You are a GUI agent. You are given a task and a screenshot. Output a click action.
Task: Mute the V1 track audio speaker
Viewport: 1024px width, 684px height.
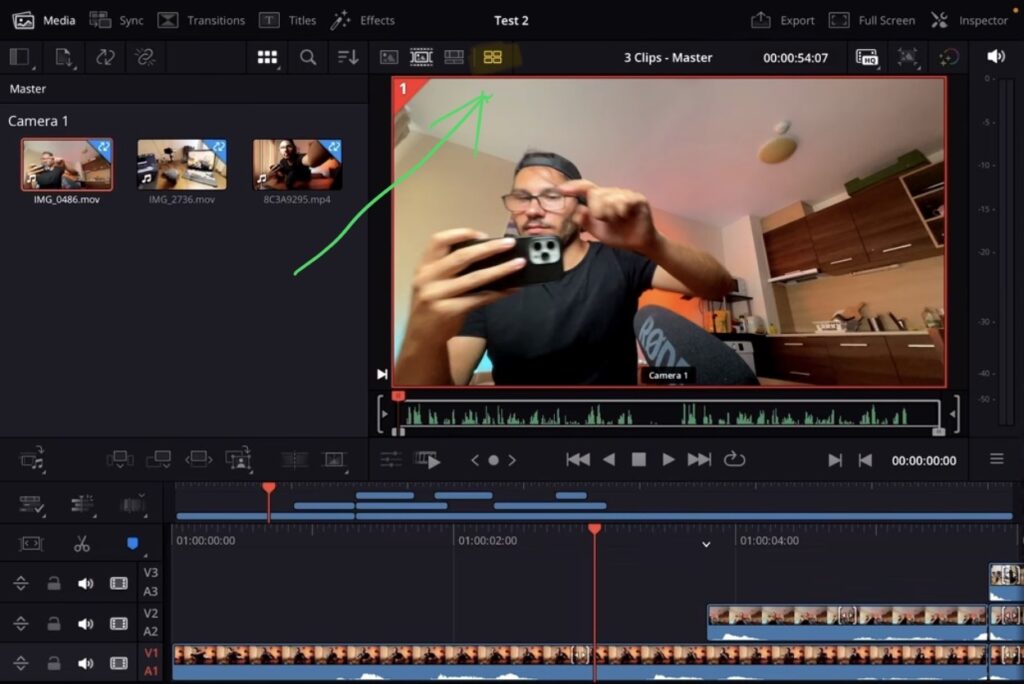click(85, 664)
